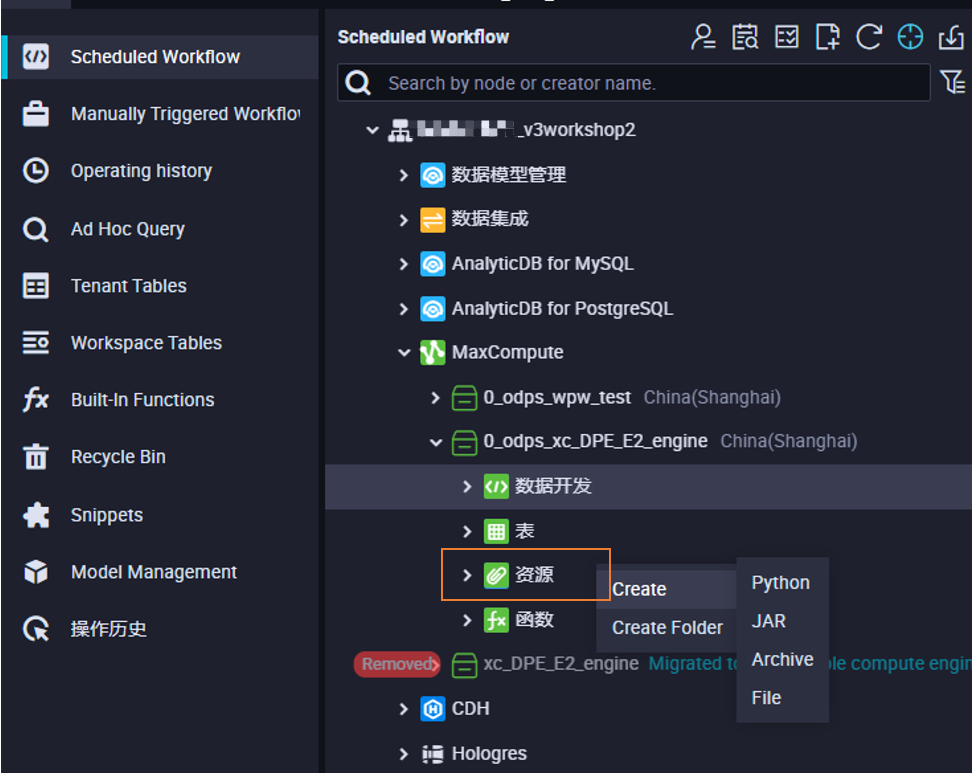Choose File resource type in submenu
The width and height of the screenshot is (972, 773).
tap(782, 698)
